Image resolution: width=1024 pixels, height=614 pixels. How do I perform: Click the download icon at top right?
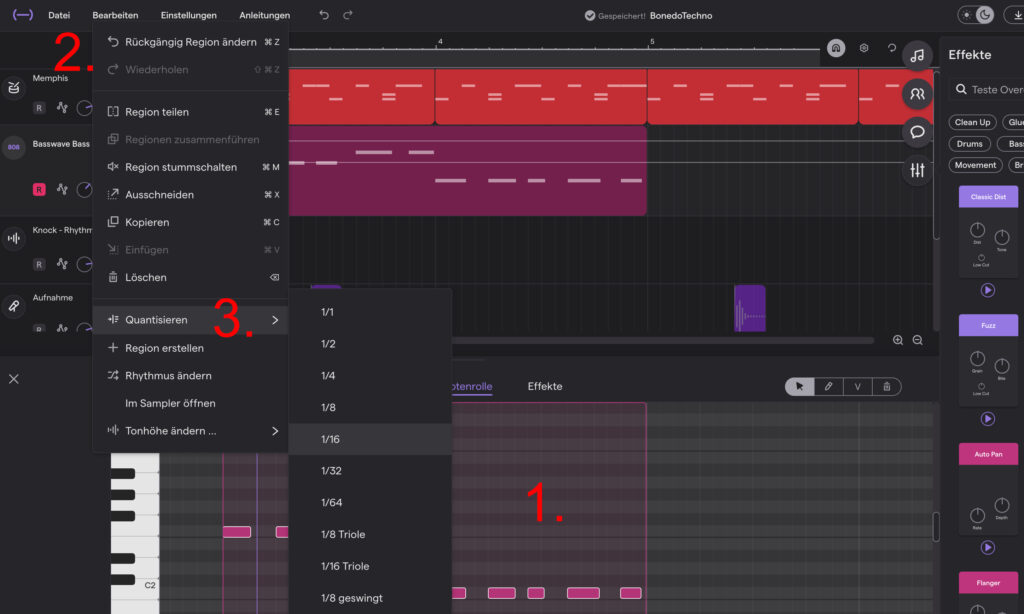(x=1017, y=15)
